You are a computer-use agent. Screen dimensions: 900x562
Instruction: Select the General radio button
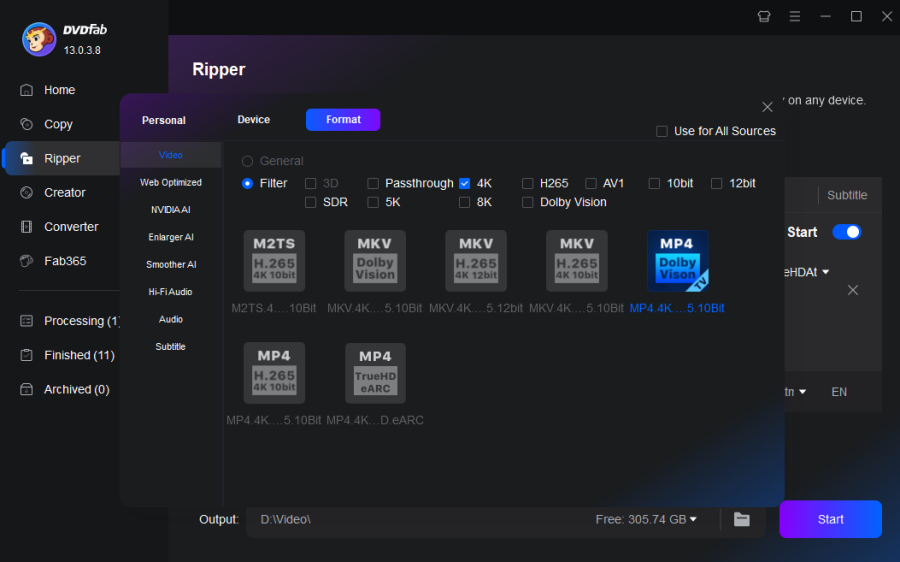click(x=247, y=161)
